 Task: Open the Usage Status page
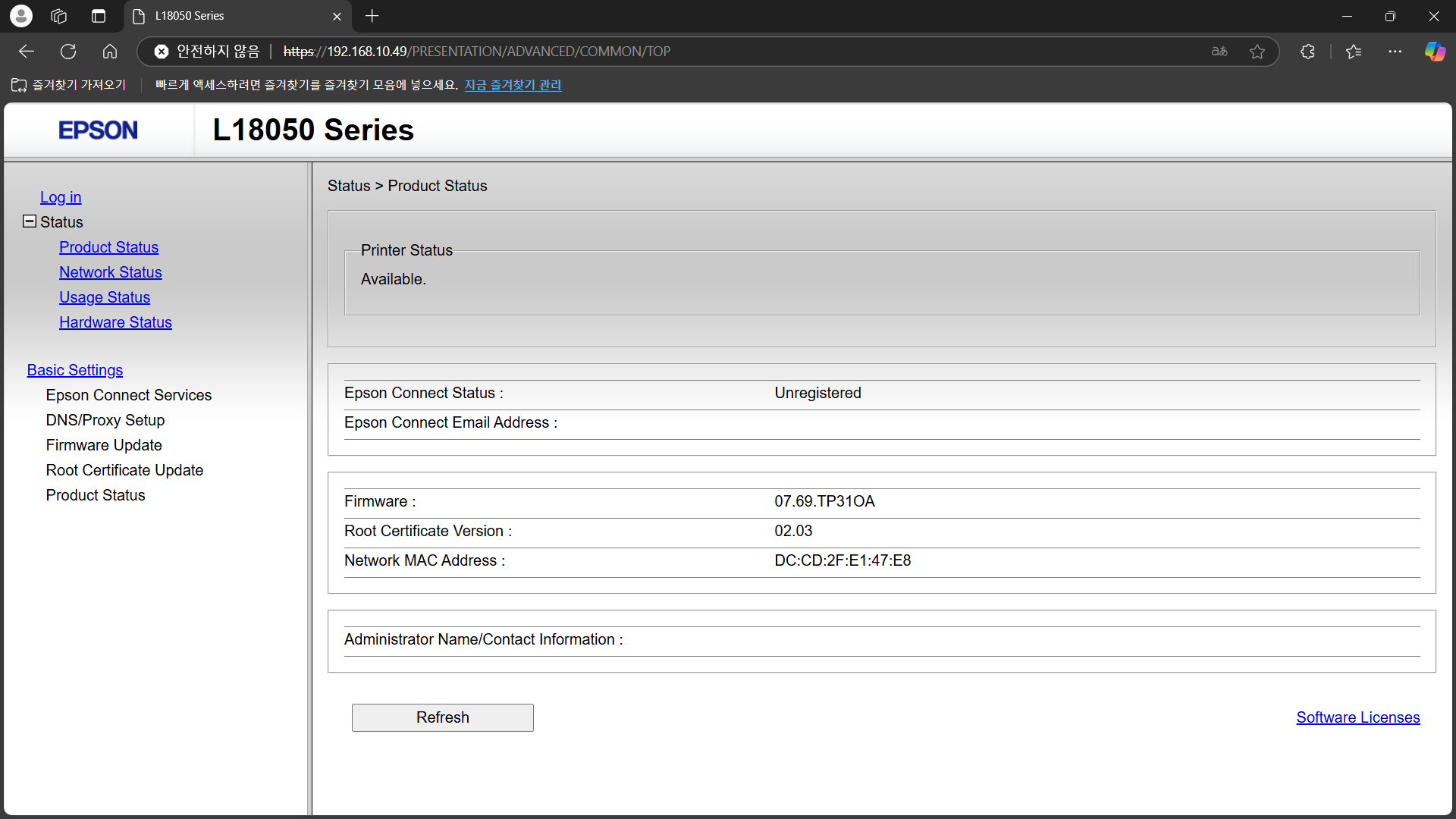tap(105, 297)
